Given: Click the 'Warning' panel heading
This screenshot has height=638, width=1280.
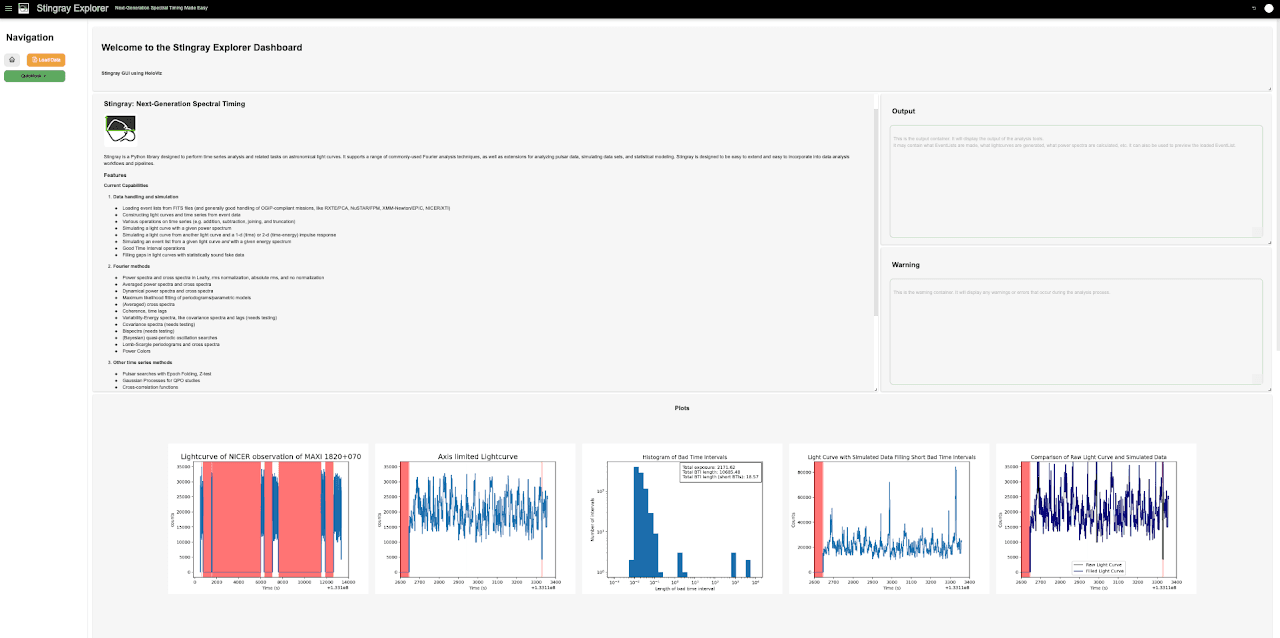Looking at the screenshot, I should click(905, 265).
